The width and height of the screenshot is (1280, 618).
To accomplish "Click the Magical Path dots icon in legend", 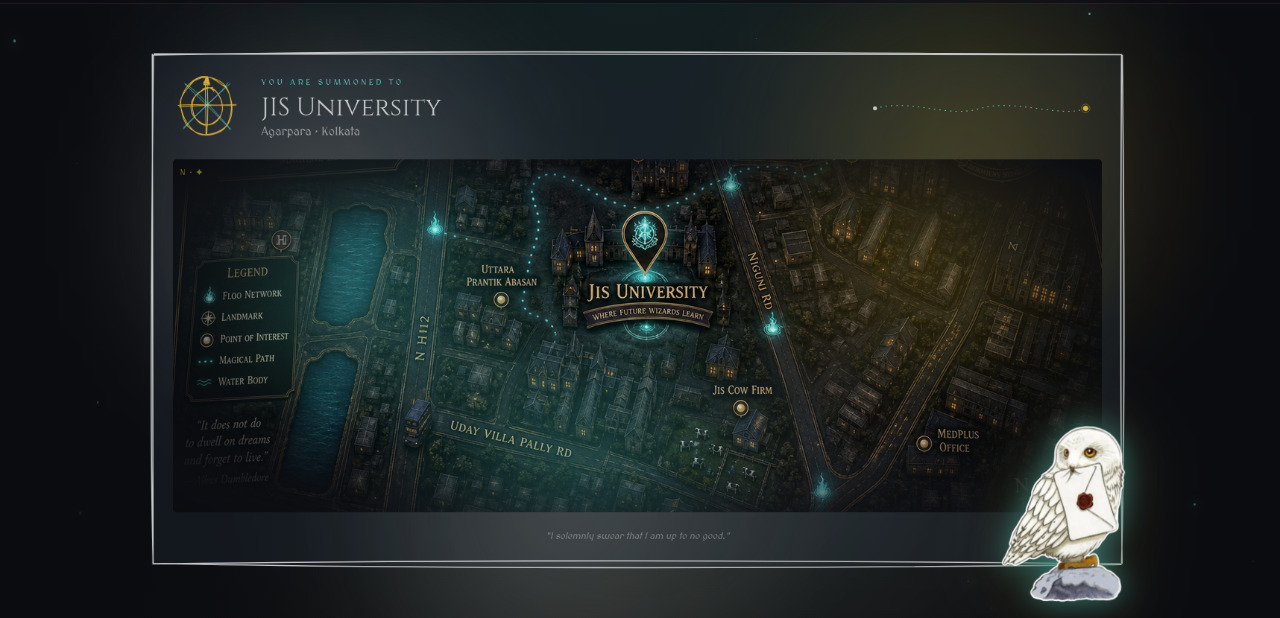I will tap(208, 360).
